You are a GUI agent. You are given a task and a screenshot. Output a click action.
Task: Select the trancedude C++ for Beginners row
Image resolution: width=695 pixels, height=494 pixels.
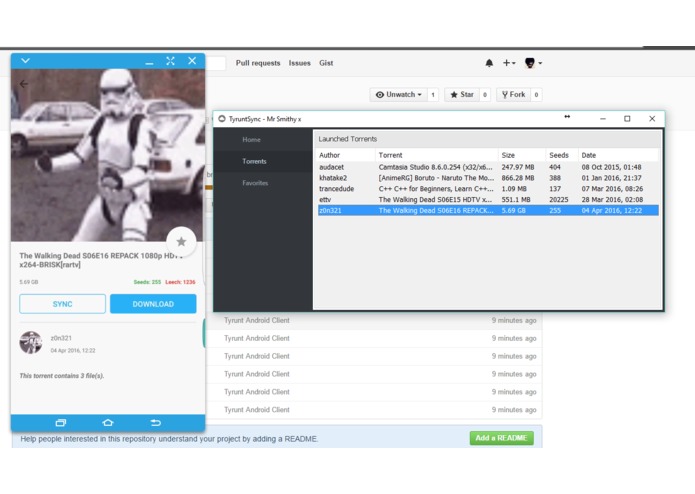click(x=488, y=189)
